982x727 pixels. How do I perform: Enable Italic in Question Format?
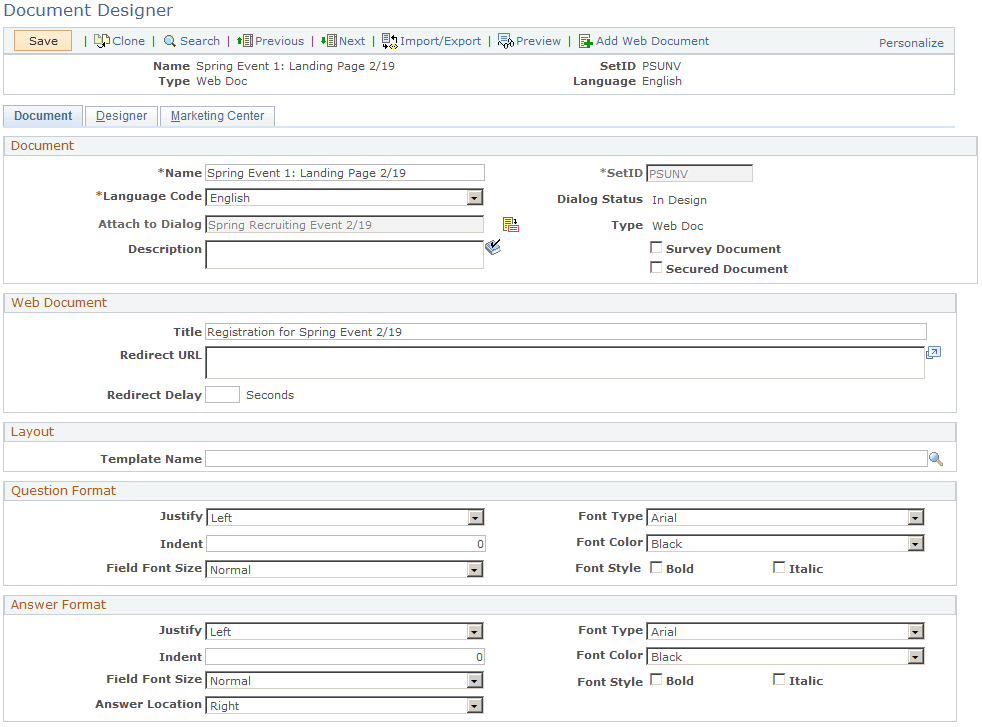(778, 568)
